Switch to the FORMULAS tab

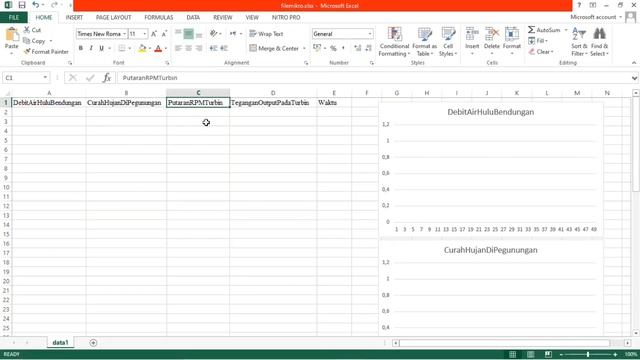159,18
